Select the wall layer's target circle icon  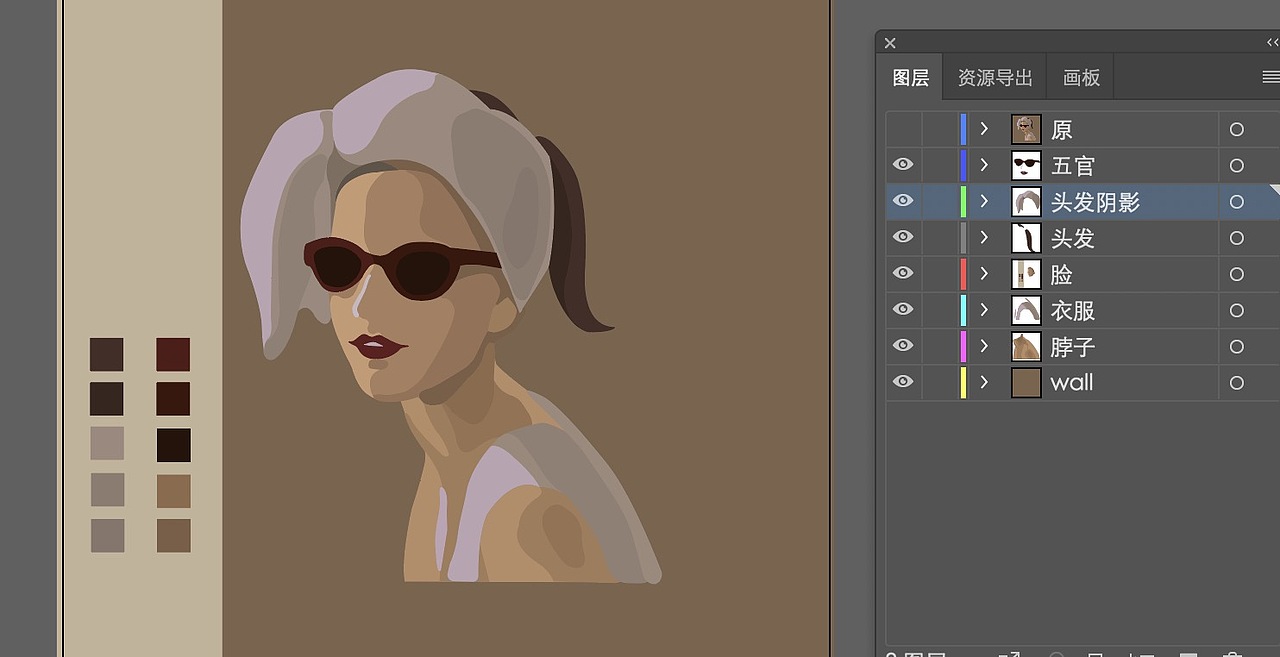1236,383
